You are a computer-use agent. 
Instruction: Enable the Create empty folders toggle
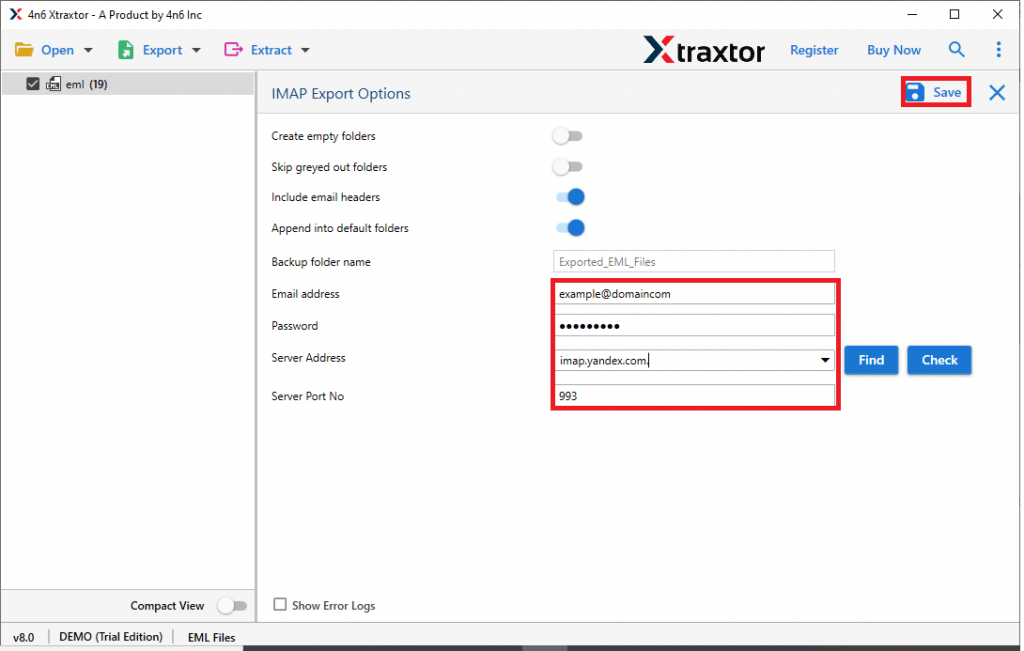[x=568, y=136]
